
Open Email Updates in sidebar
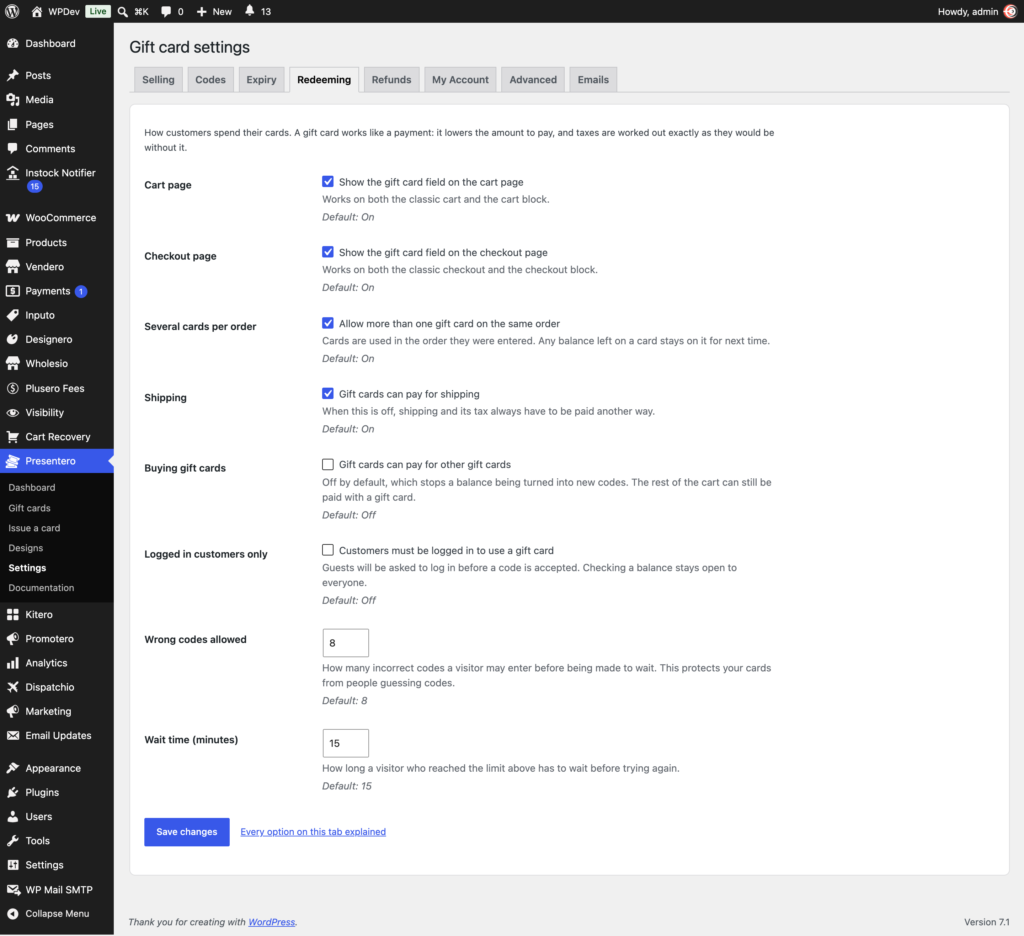pyautogui.click(x=57, y=735)
